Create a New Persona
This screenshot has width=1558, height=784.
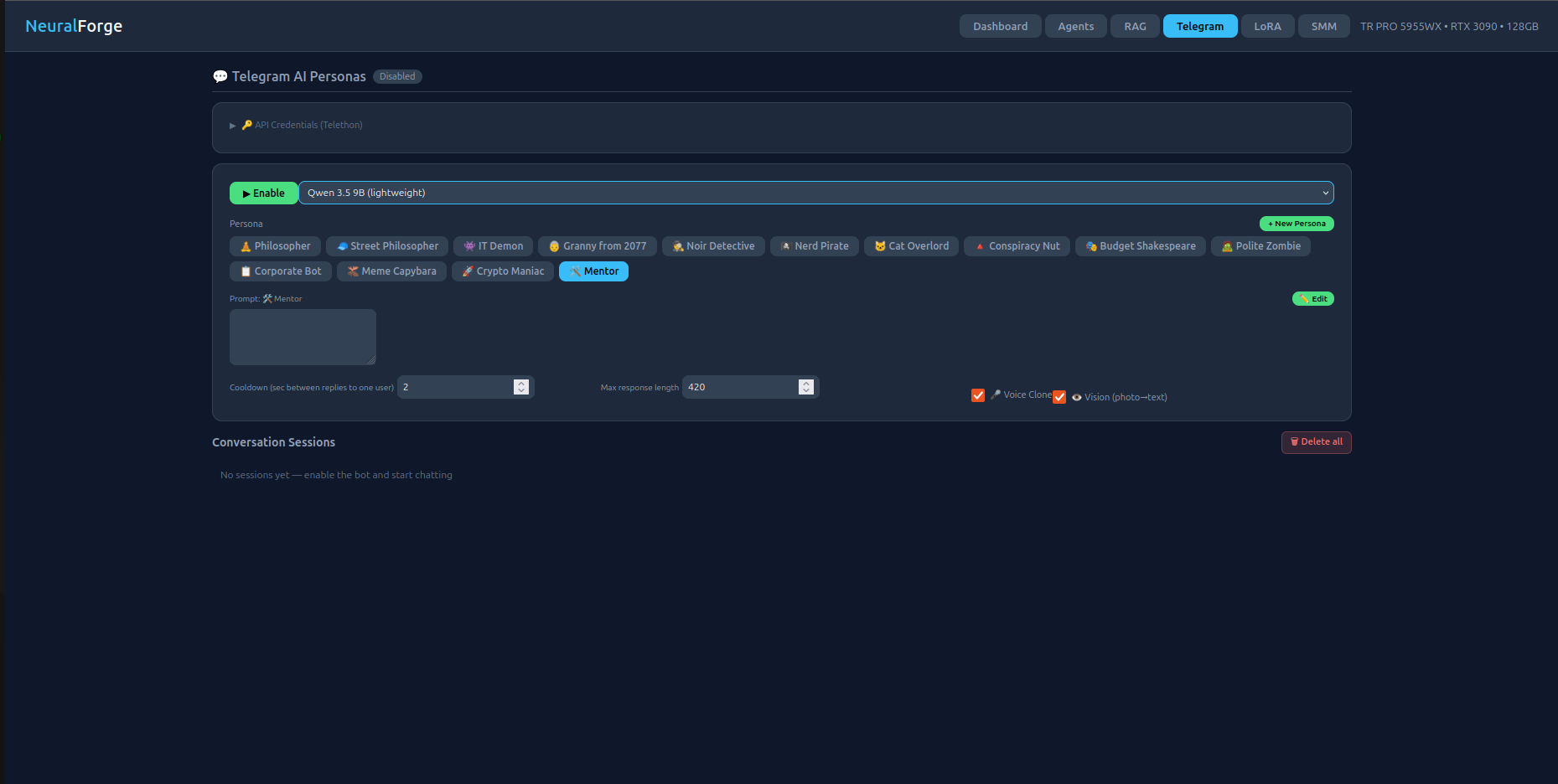pos(1297,224)
